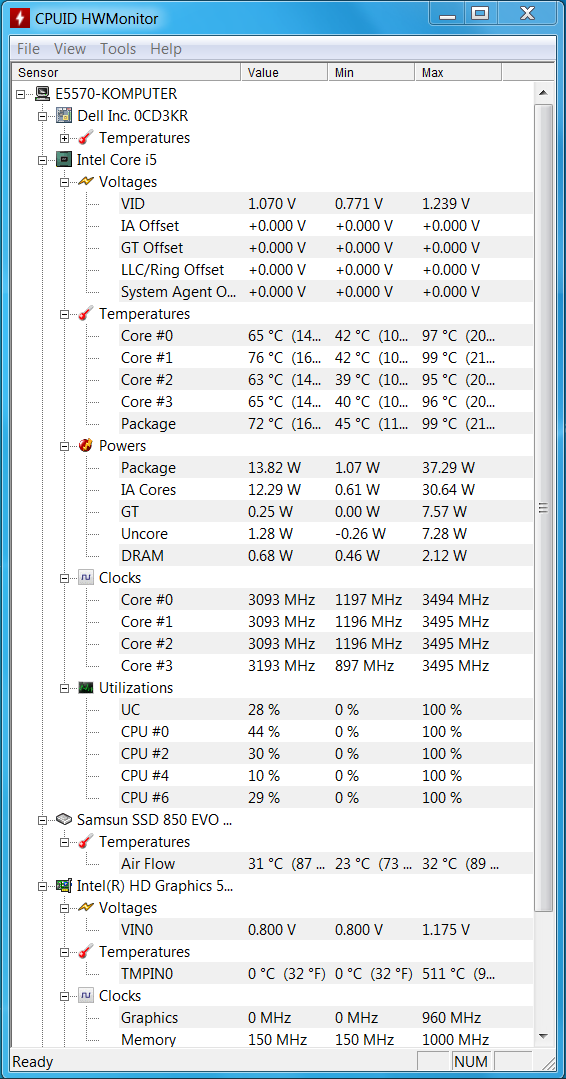Click the motherboard icon next to Dell Inc. 0CD3KR
This screenshot has height=1079, width=566.
coord(64,116)
